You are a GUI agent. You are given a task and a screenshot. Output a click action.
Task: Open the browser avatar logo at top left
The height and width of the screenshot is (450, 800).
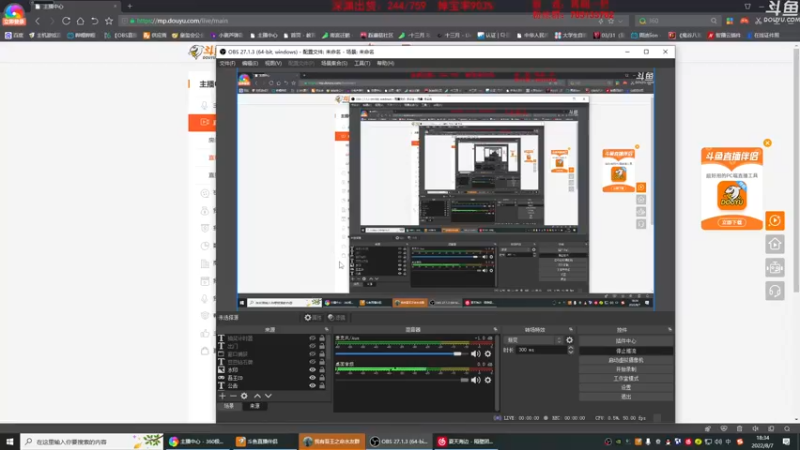[14, 13]
